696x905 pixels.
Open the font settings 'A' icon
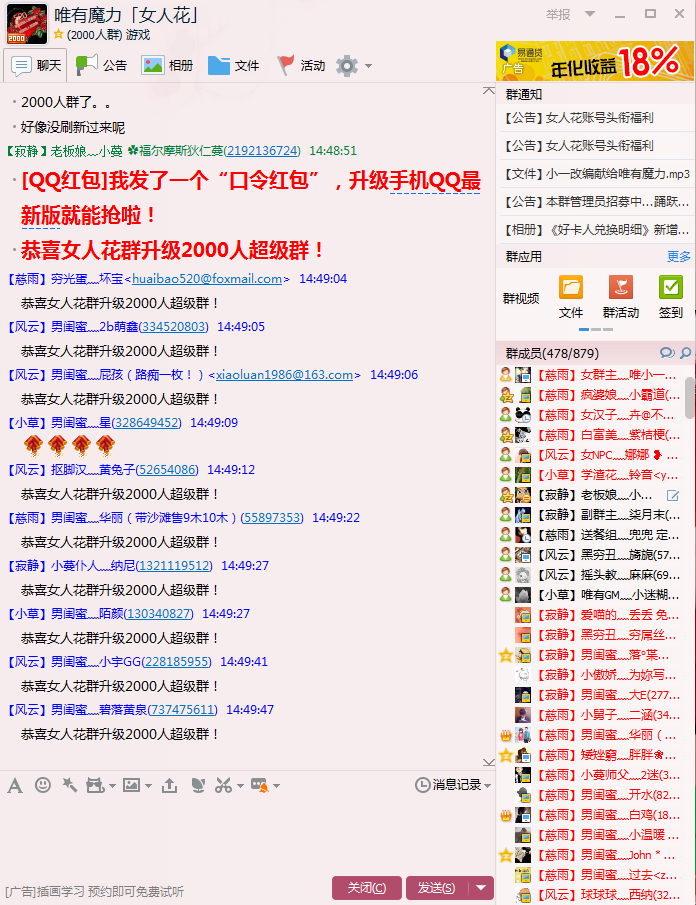pos(14,786)
